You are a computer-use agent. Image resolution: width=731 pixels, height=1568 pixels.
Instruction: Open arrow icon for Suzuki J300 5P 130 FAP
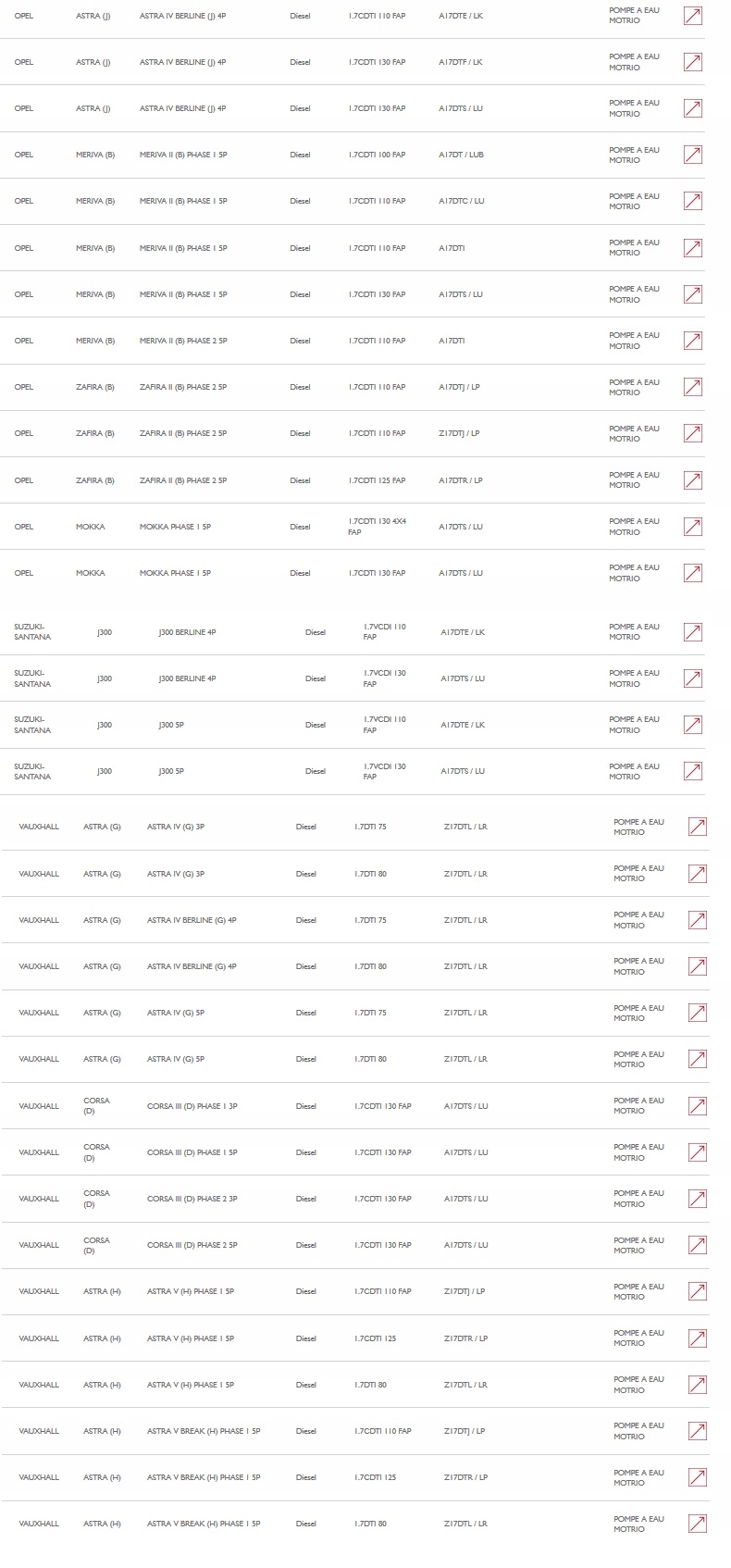[692, 771]
